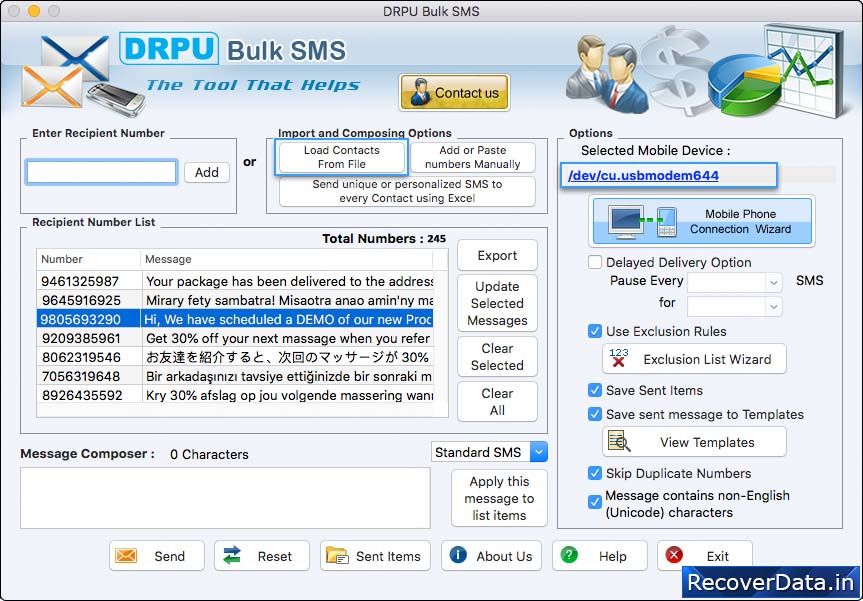Select highlighted row 9805693290

[235, 319]
